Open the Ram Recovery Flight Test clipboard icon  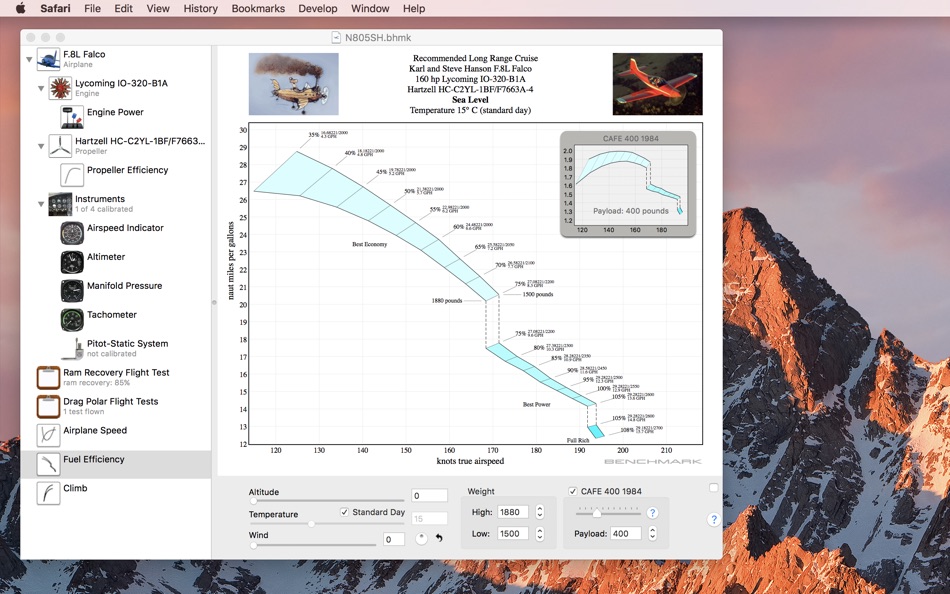pyautogui.click(x=48, y=378)
